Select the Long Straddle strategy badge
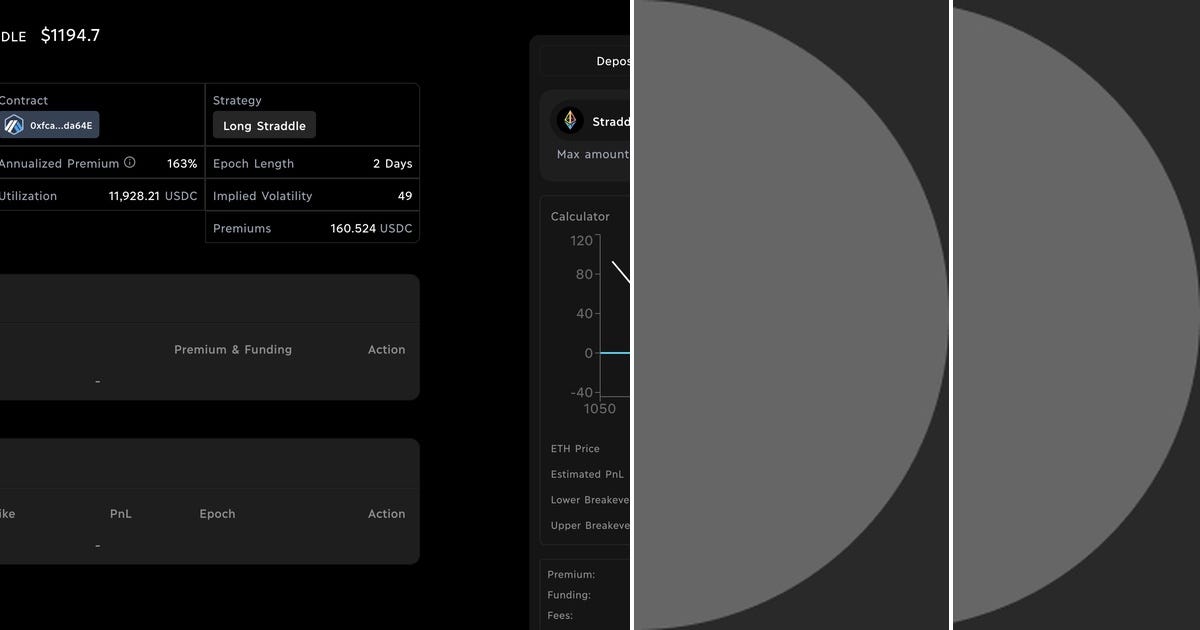1200x630 pixels. [263, 125]
